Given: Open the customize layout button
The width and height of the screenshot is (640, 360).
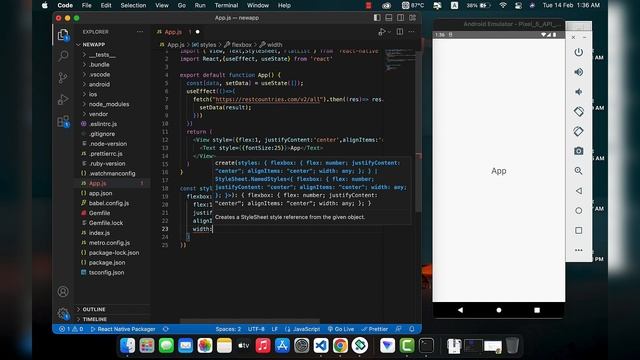Looking at the screenshot, I should [413, 18].
